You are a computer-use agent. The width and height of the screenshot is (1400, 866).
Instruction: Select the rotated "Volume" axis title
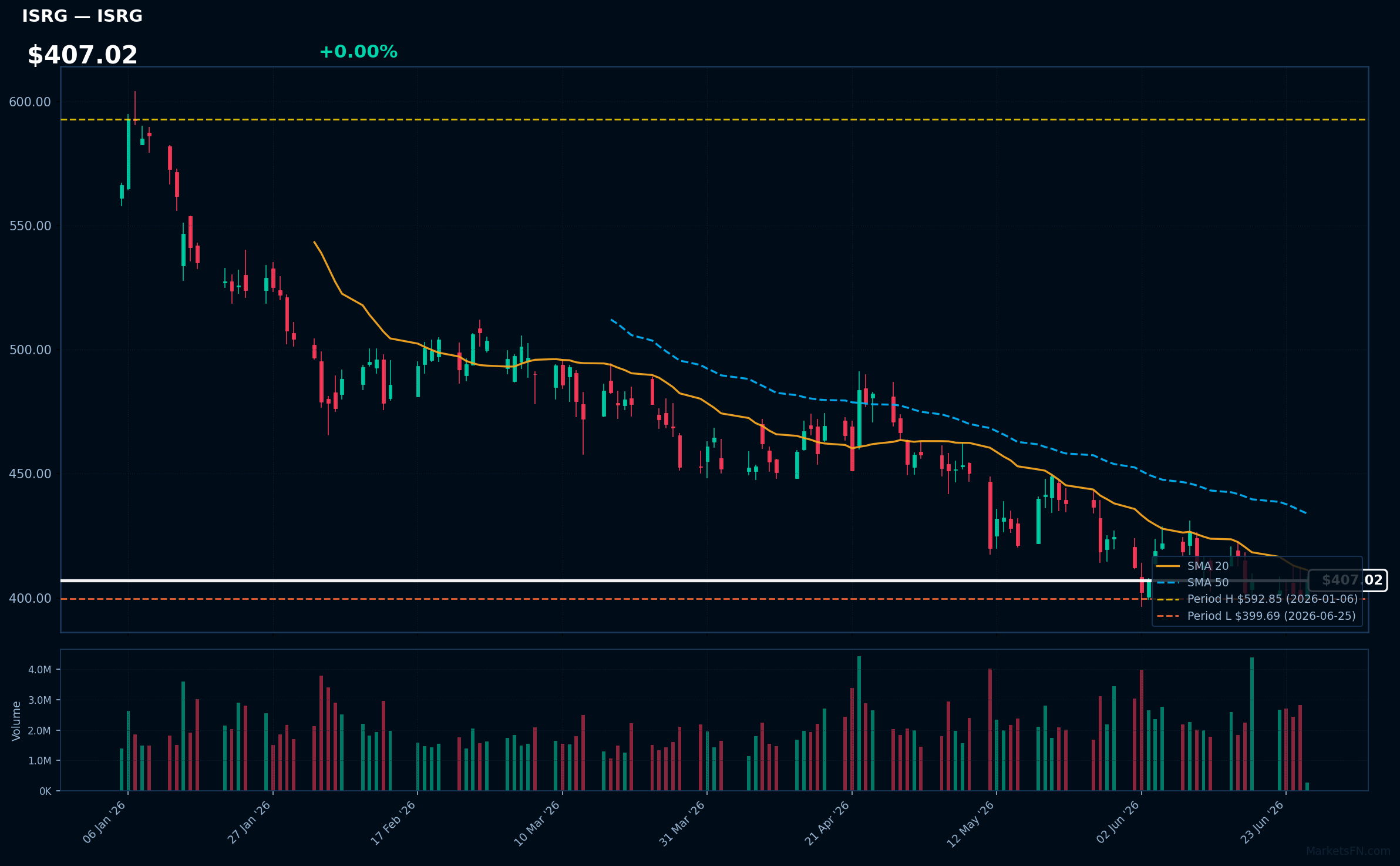(16, 721)
